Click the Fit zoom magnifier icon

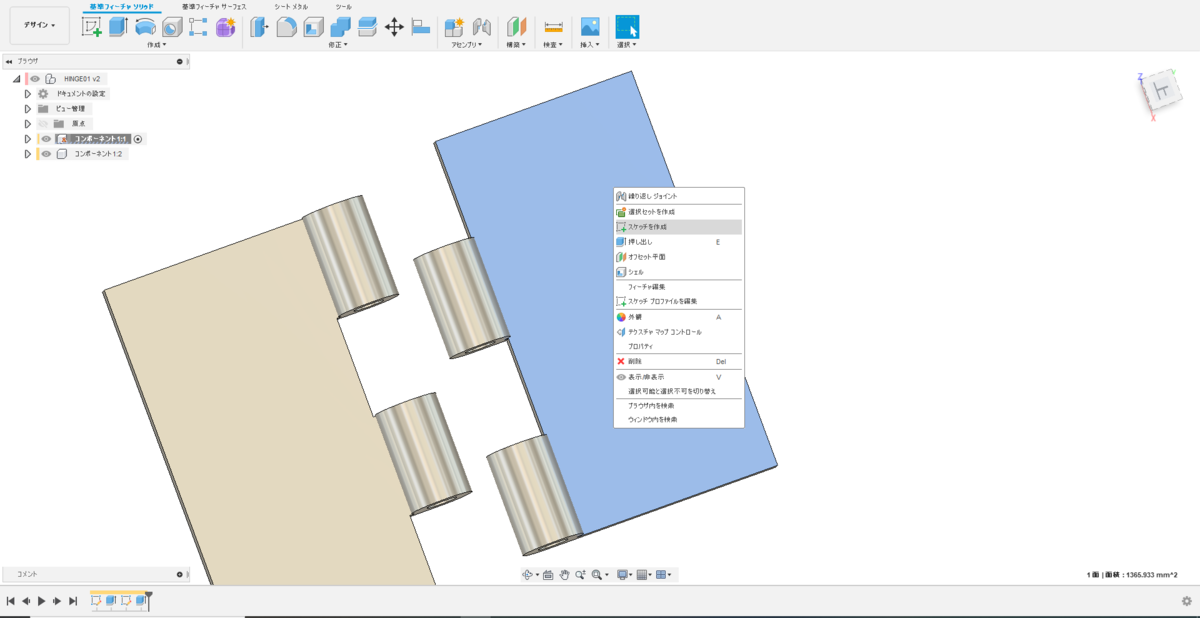[597, 575]
